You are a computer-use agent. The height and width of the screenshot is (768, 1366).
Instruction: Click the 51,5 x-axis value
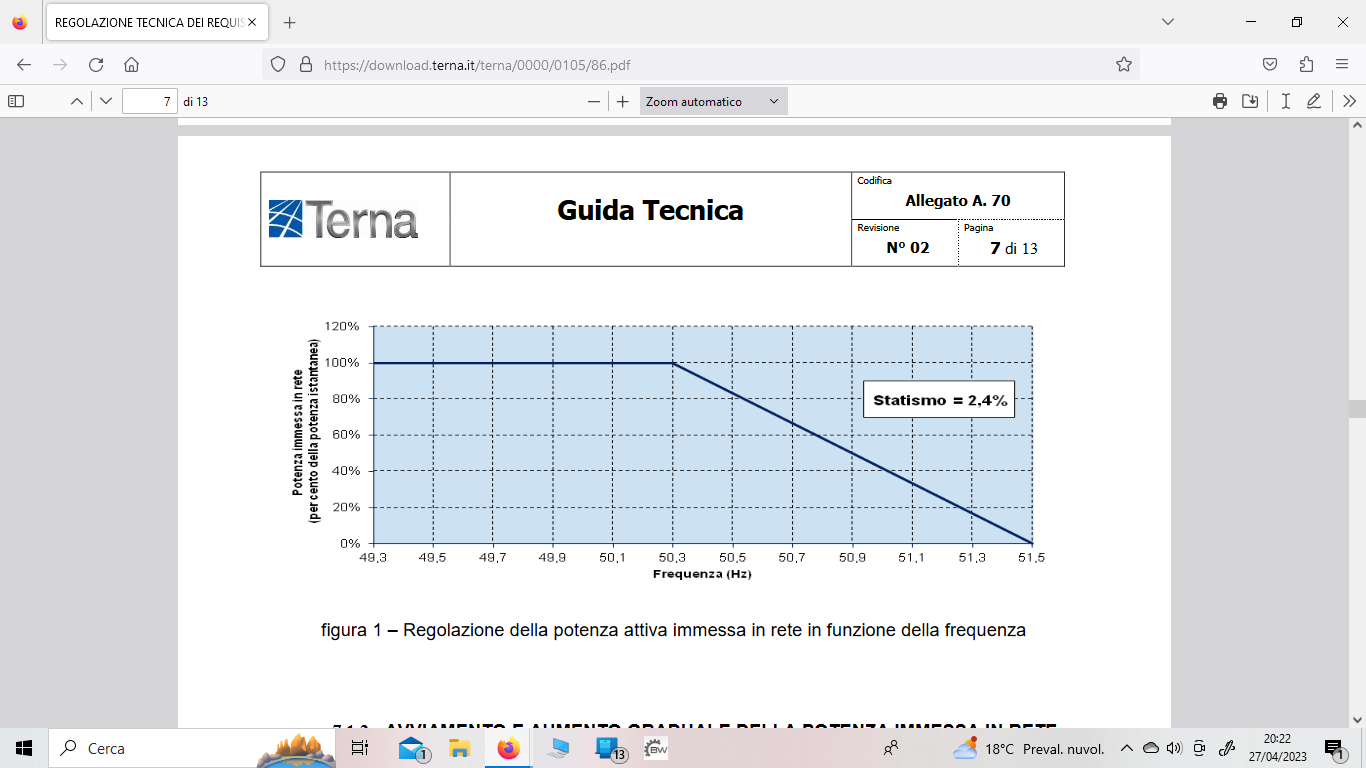(x=1032, y=558)
